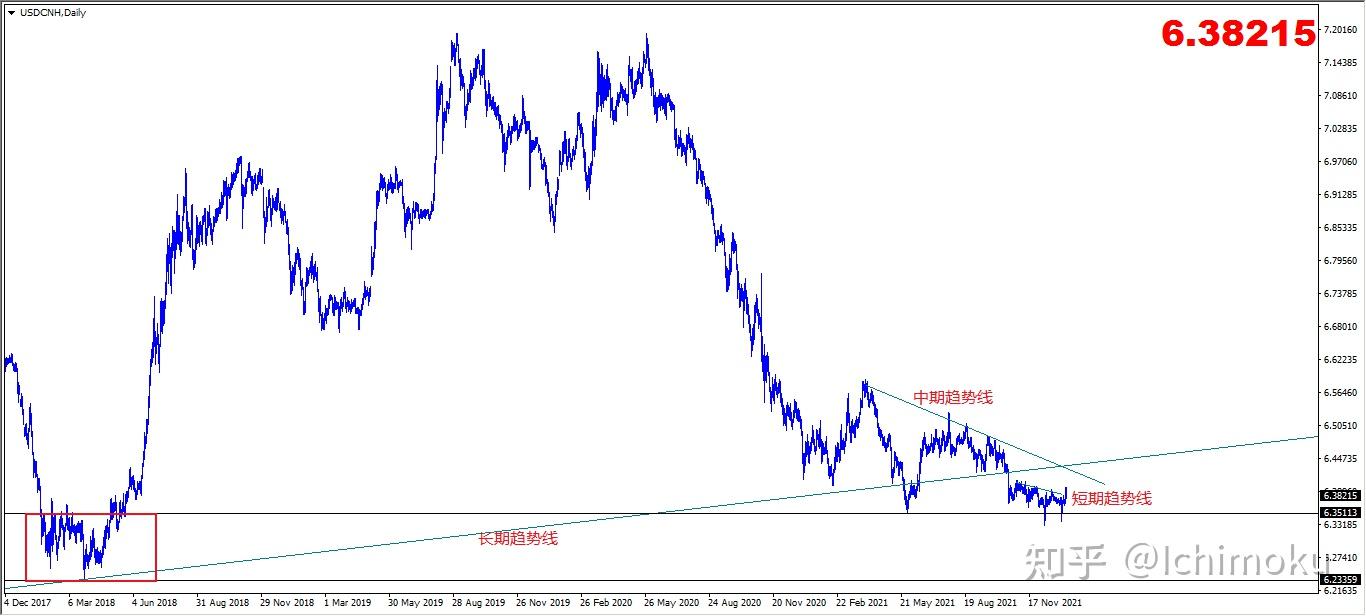Click the 6.44735 price axis value
Screen dimensions: 1366x616
[1340, 459]
